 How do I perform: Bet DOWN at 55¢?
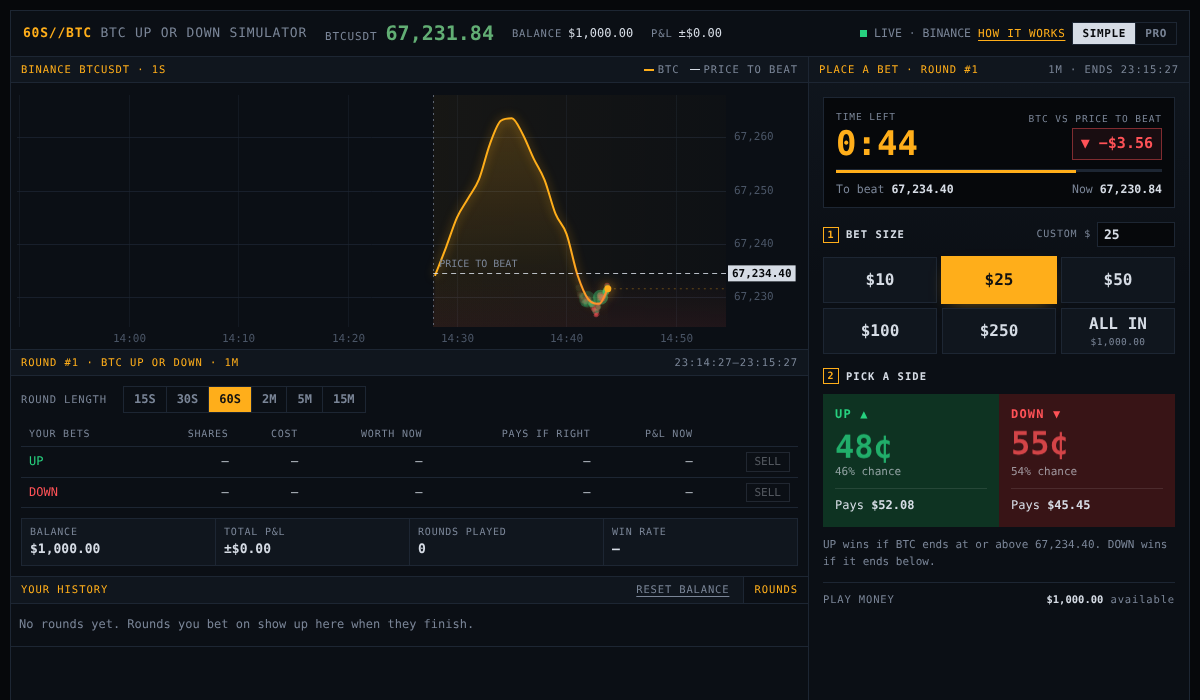tap(1087, 460)
